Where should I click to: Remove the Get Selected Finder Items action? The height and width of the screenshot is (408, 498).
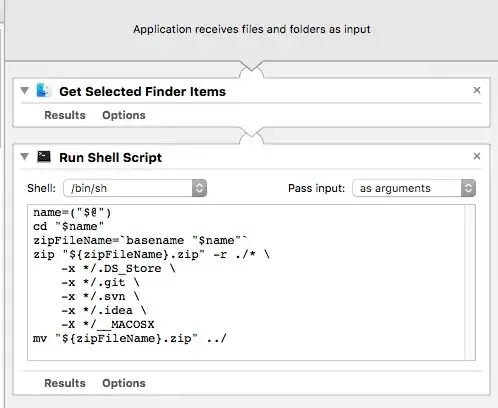477,90
